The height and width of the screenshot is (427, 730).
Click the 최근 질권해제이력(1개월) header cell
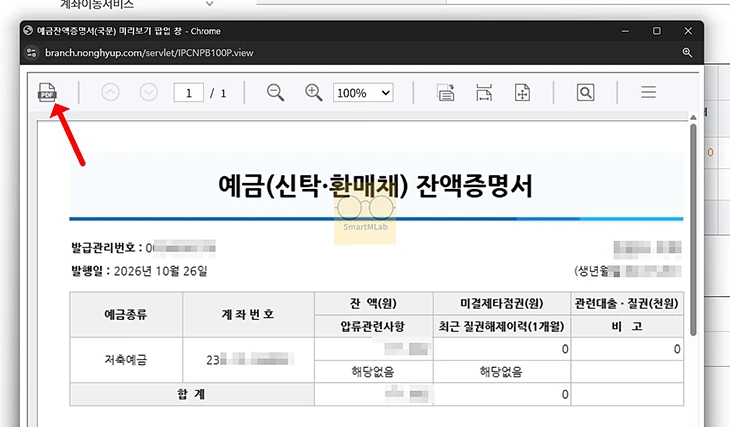(501, 326)
